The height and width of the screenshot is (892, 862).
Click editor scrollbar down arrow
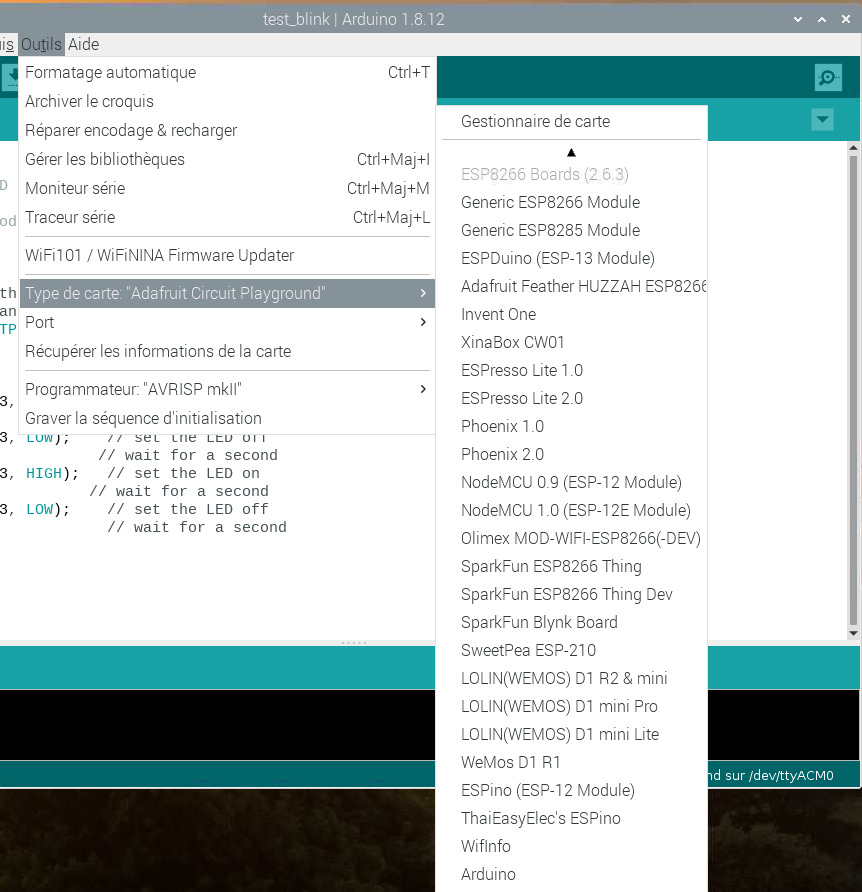click(853, 633)
